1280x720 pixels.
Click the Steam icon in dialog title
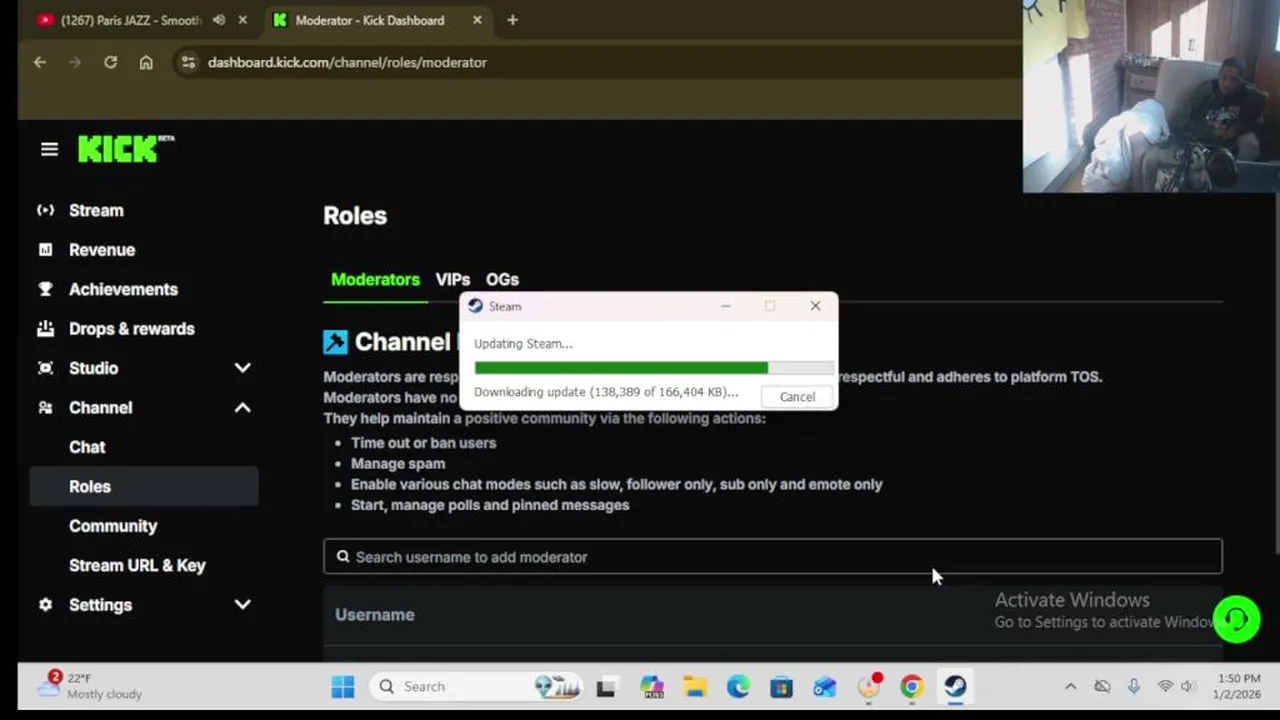[x=476, y=306]
